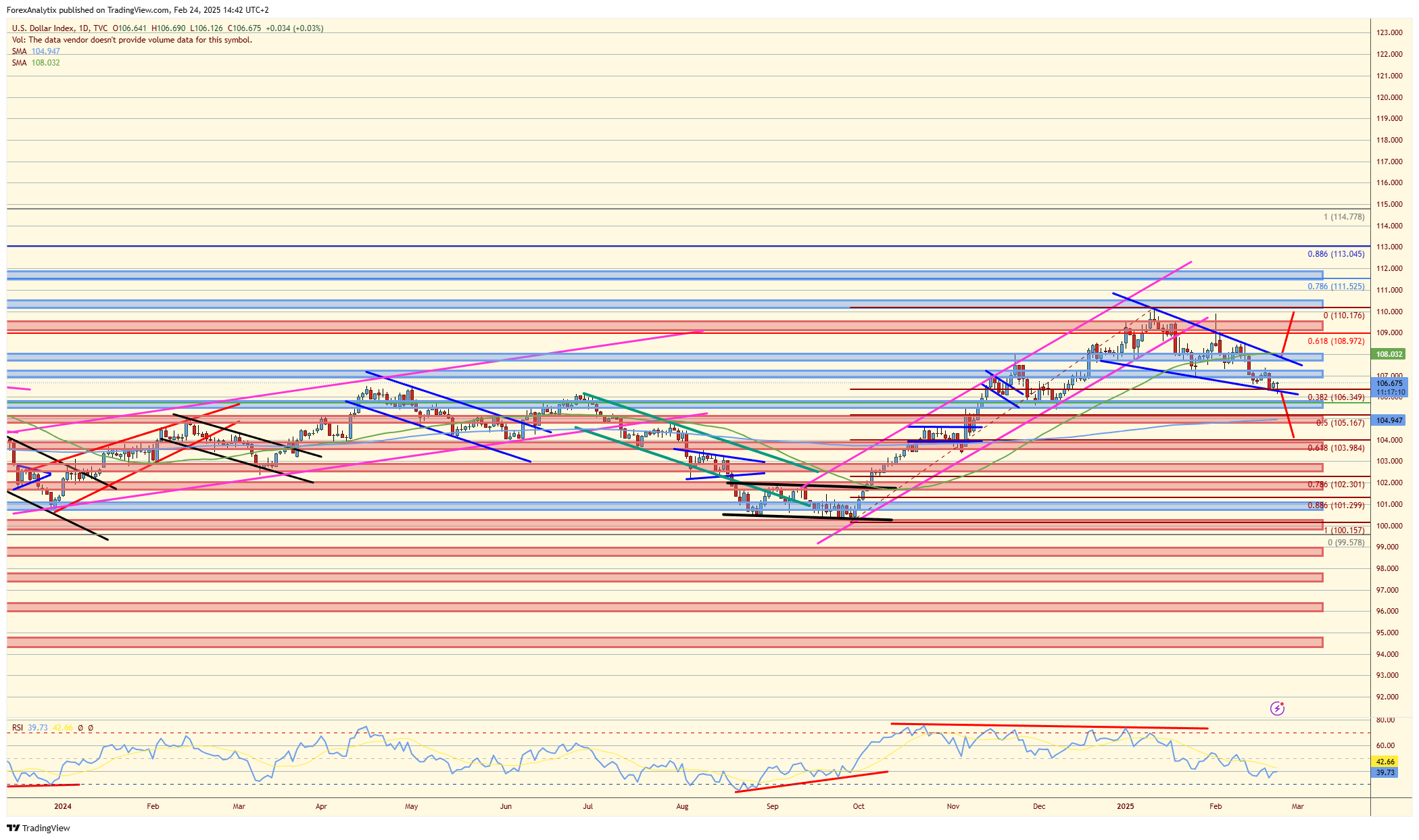This screenshot has height=840, width=1419.
Task: Click the 80.00 RSI scale label
Action: click(x=1385, y=720)
